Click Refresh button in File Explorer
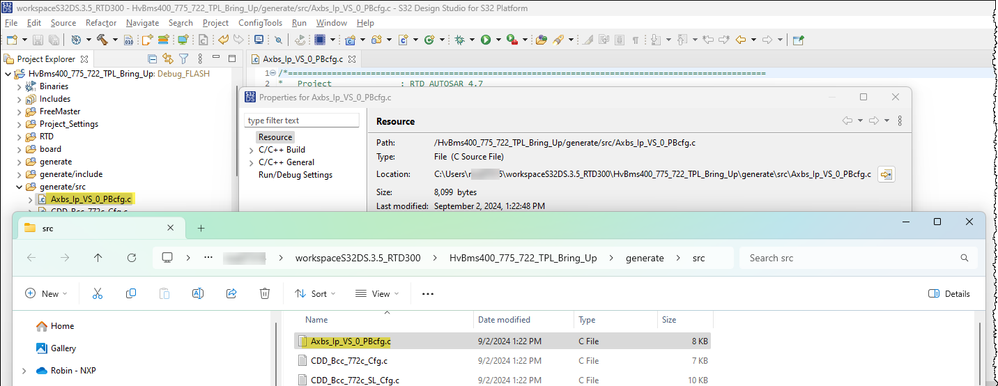Image resolution: width=998 pixels, height=386 pixels. coord(132,257)
